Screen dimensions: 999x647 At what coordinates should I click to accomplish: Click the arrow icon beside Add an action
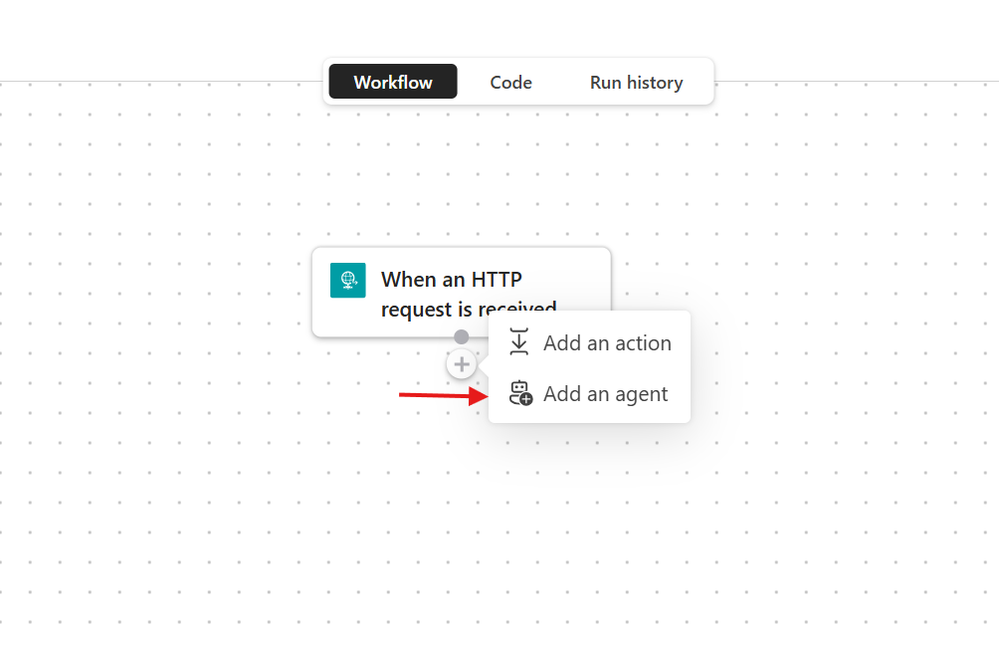coord(519,342)
